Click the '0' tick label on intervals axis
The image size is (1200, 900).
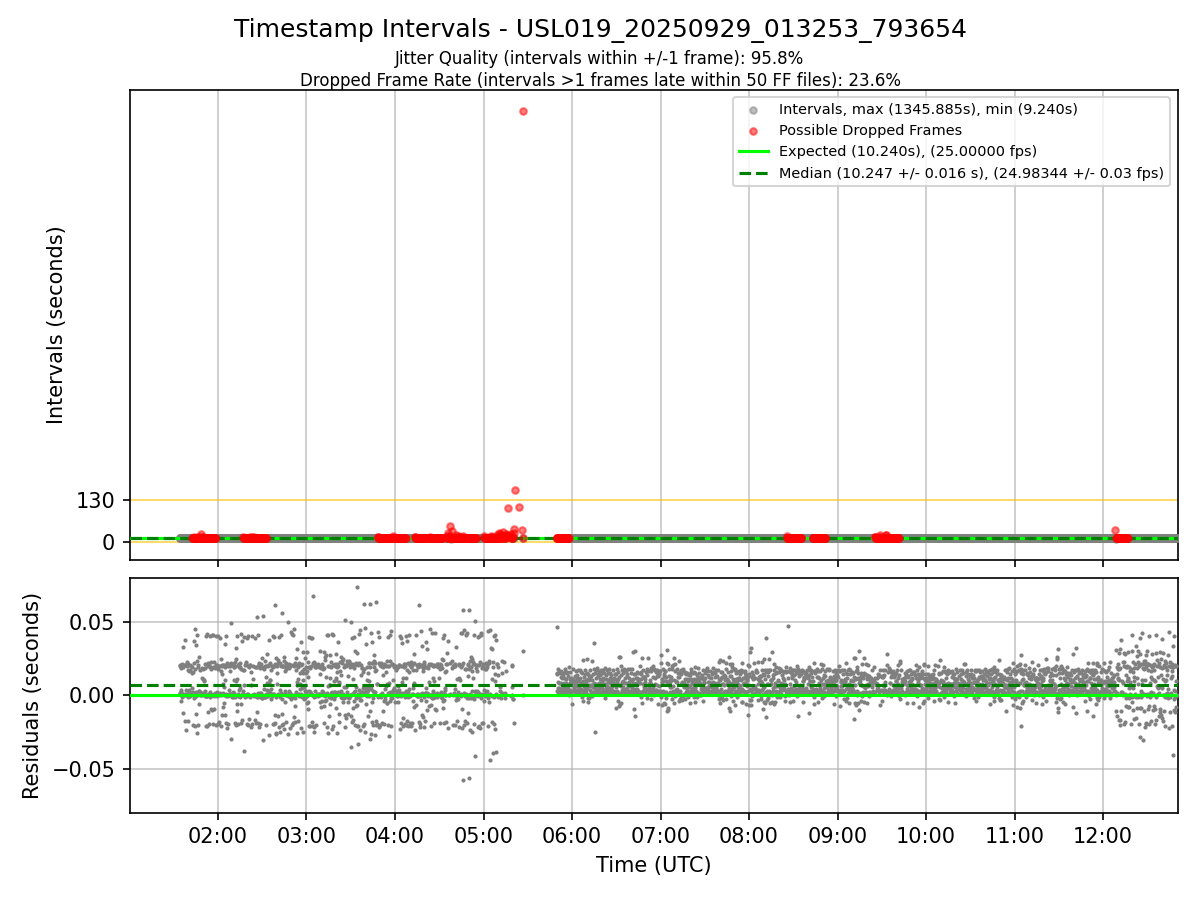click(x=110, y=542)
